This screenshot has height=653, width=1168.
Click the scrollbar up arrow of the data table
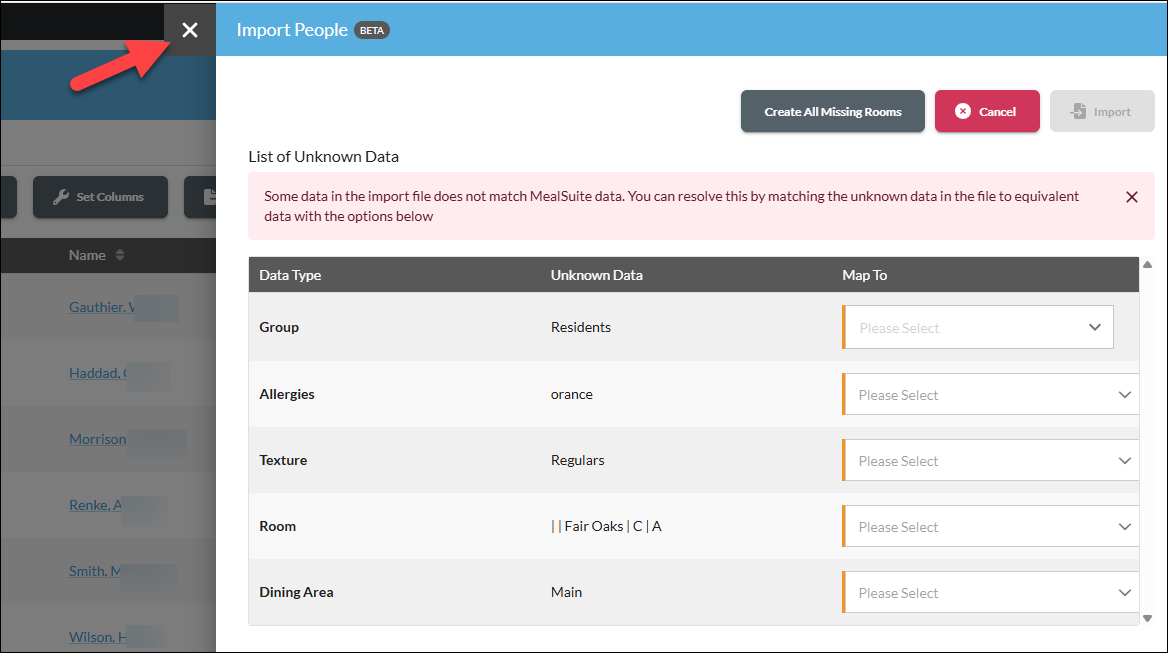(x=1147, y=264)
